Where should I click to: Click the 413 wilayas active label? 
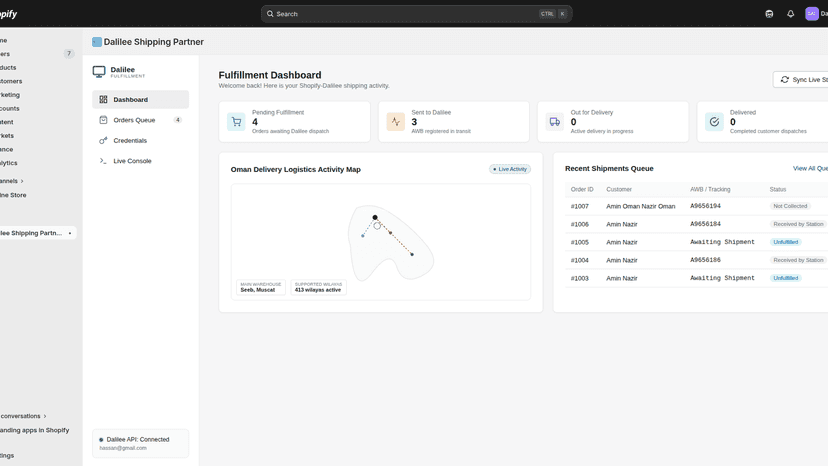point(318,287)
